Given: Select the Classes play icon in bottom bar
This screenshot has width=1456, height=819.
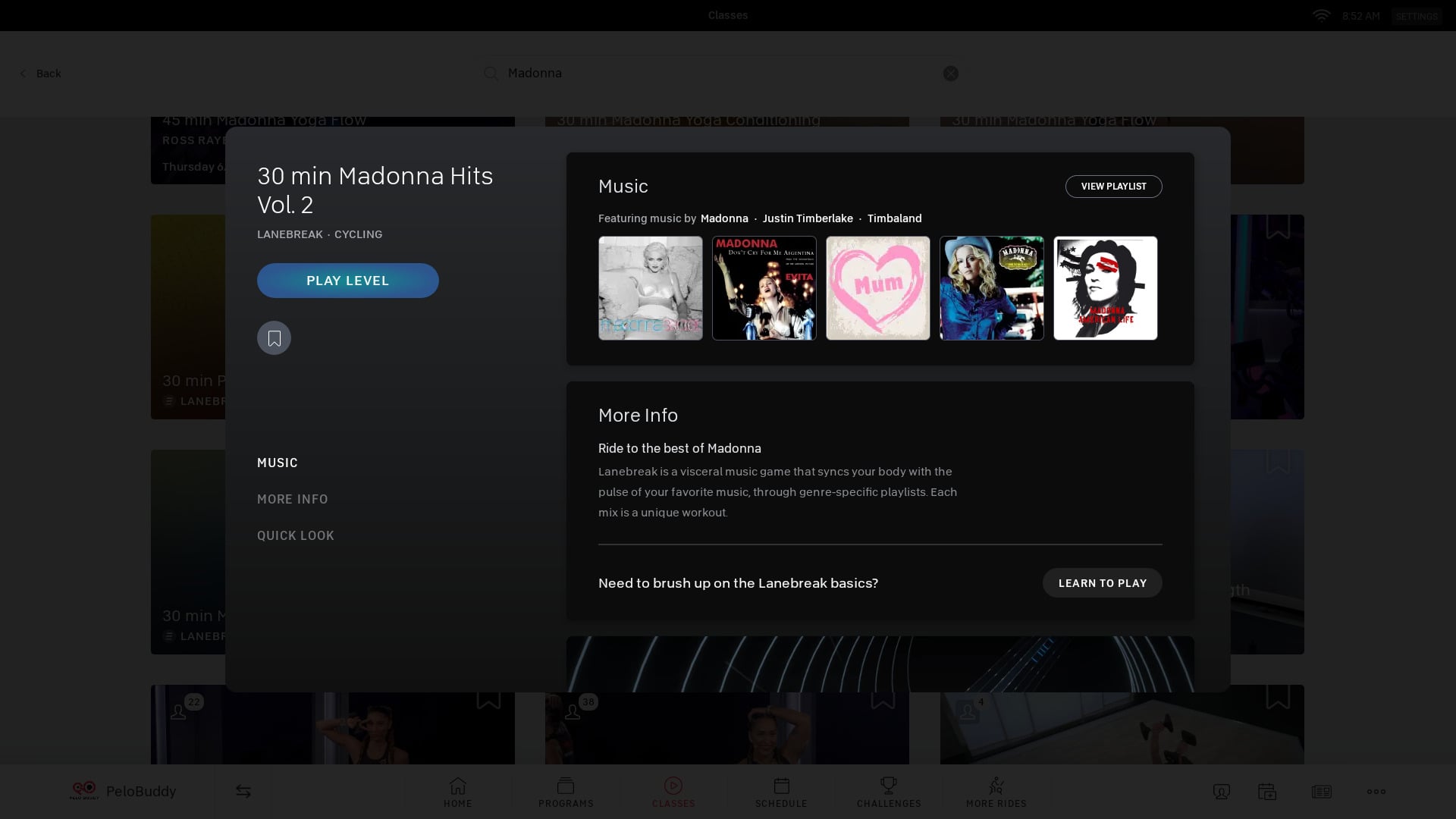Looking at the screenshot, I should pos(673,786).
